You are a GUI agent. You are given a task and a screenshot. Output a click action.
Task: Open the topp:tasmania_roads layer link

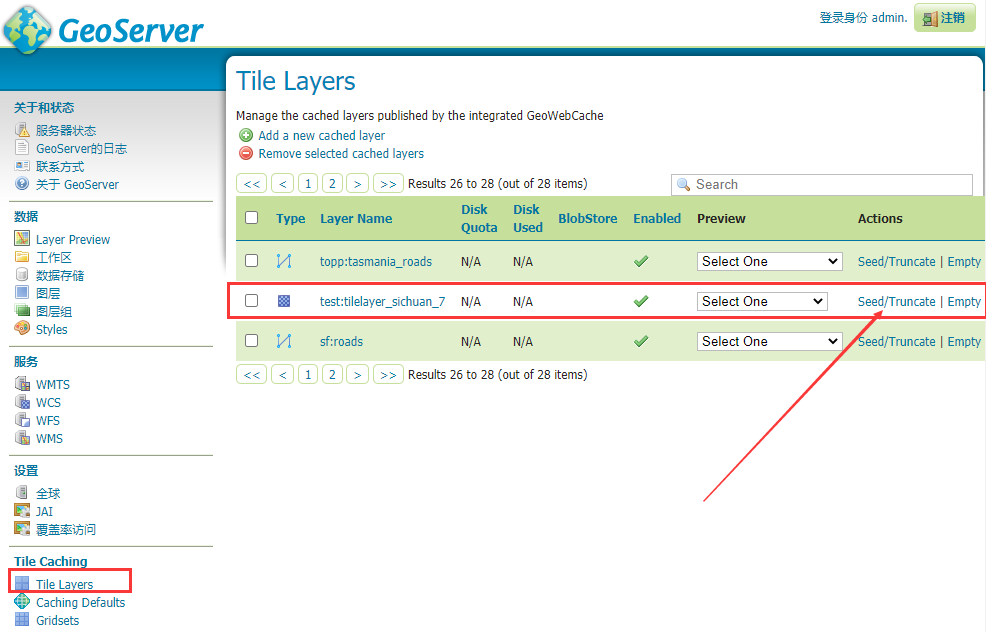[375, 262]
